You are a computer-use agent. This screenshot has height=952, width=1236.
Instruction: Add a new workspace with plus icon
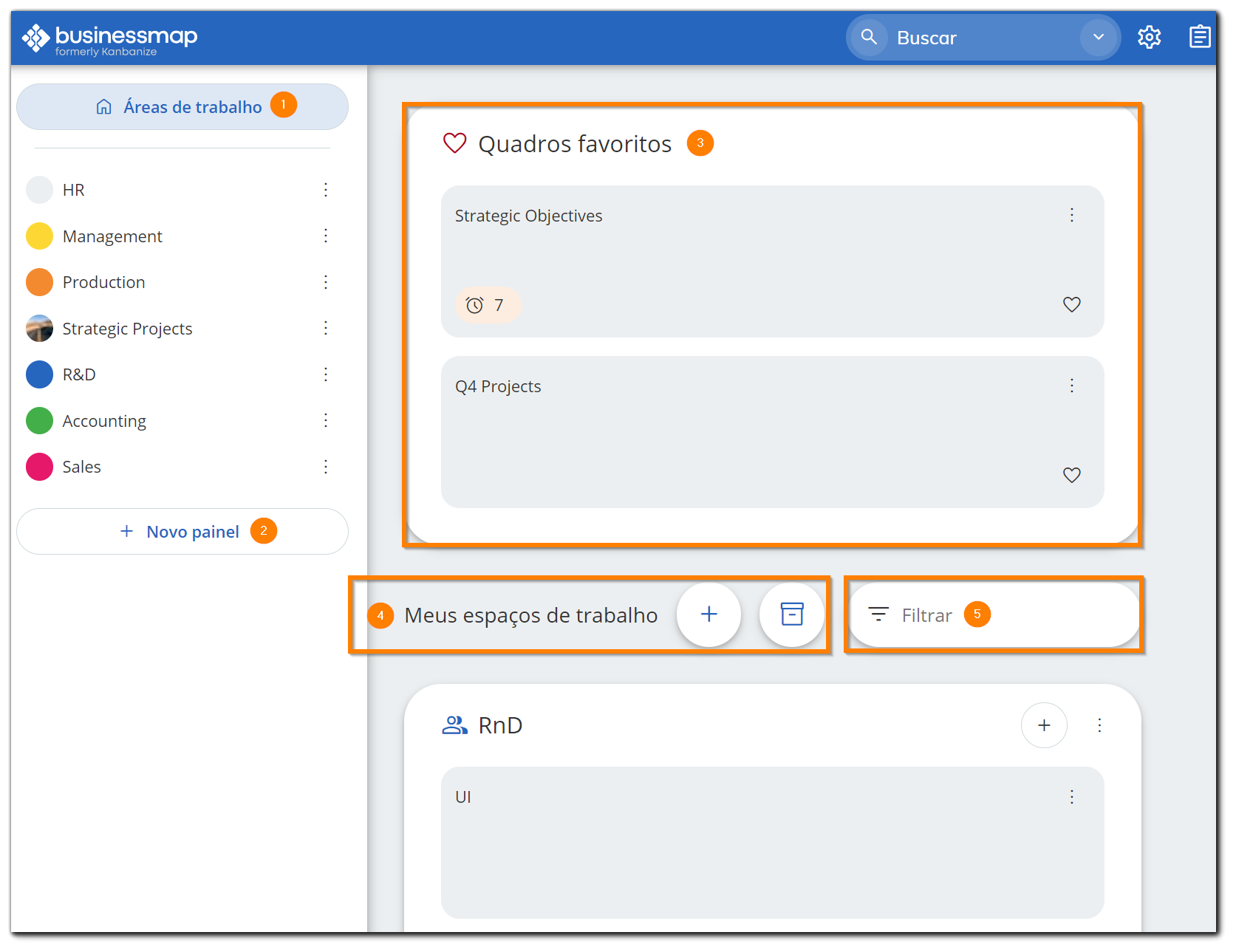click(709, 614)
